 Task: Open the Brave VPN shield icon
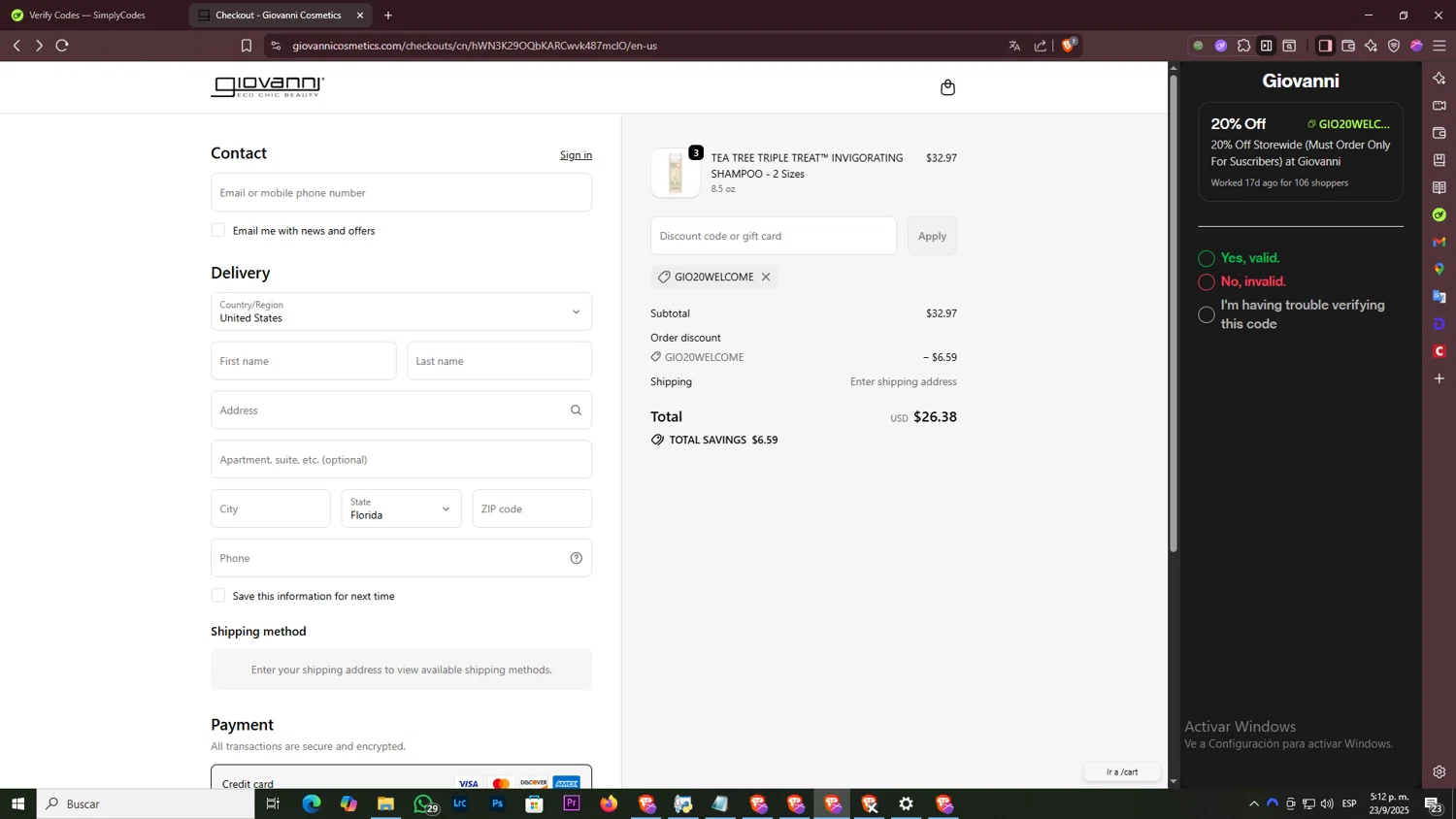point(1394,46)
